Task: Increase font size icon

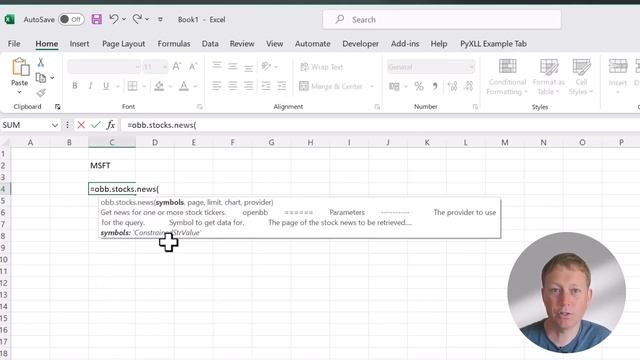Action: coord(176,67)
